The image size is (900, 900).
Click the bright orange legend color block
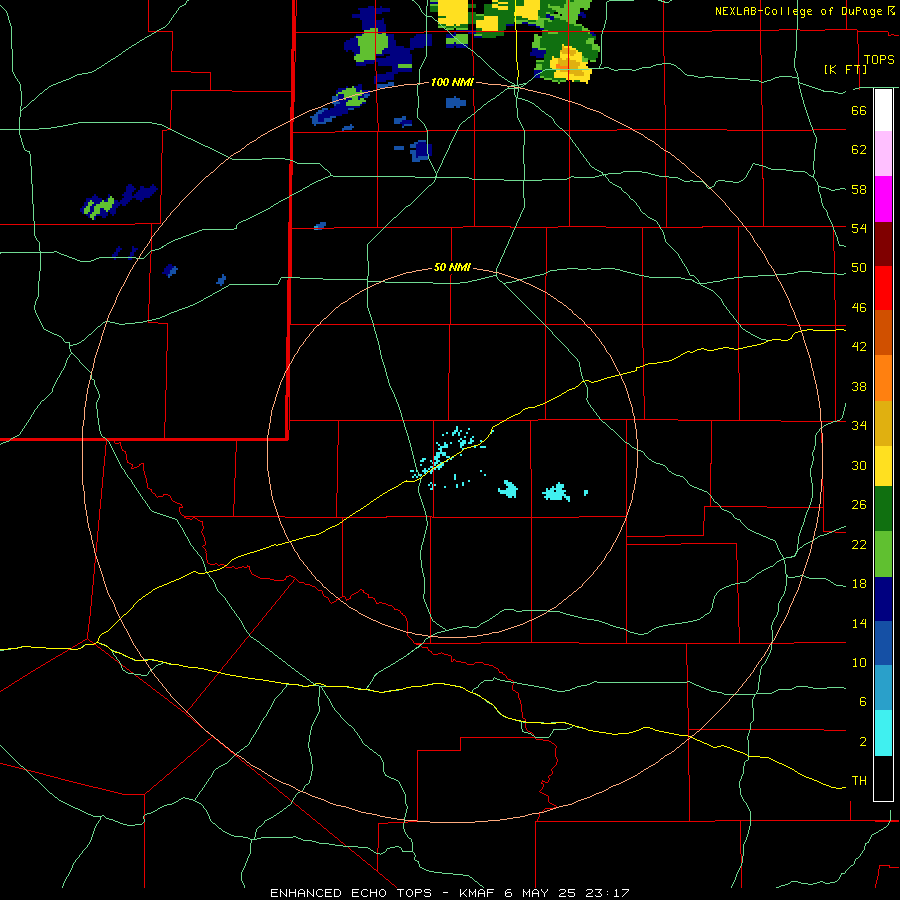883,378
